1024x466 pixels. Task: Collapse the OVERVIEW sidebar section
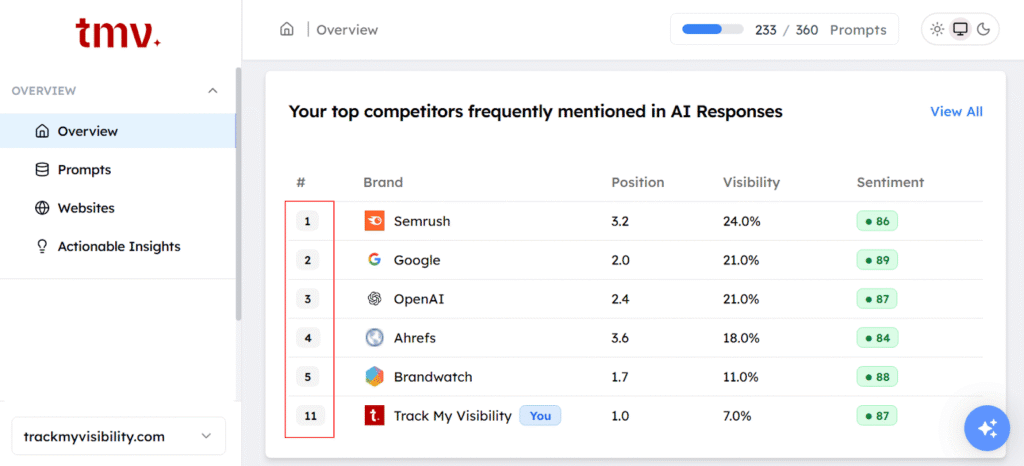[212, 91]
